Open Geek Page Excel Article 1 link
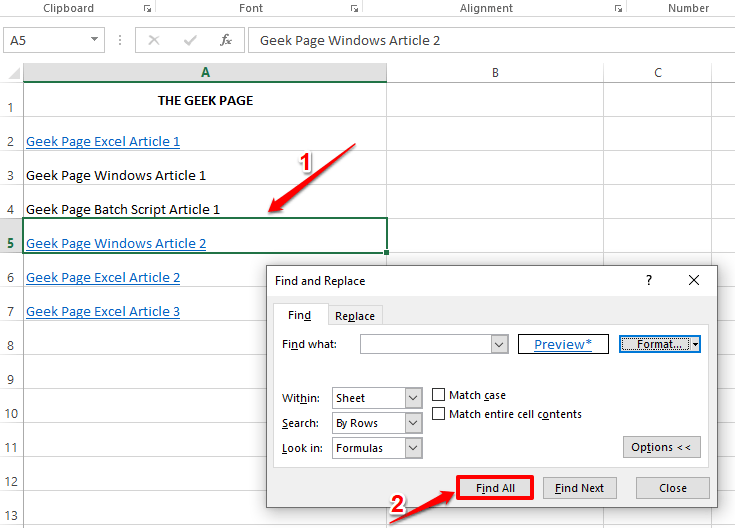This screenshot has height=528, width=735. [103, 142]
